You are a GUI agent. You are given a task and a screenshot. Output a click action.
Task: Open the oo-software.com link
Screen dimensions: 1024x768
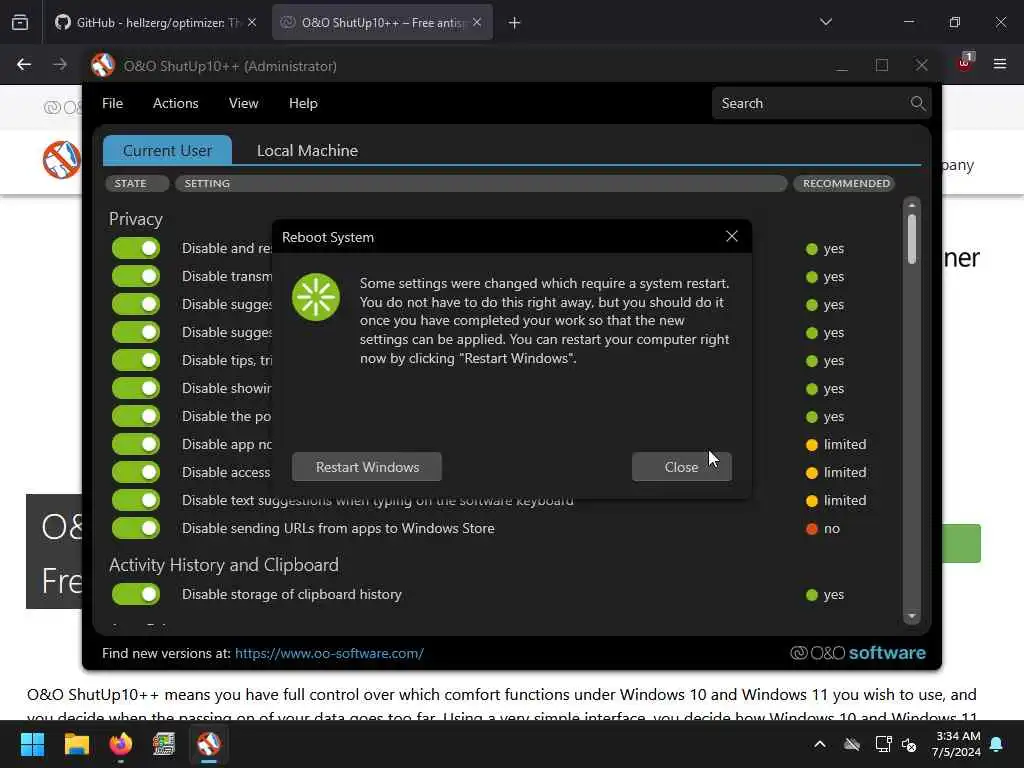[x=329, y=653]
